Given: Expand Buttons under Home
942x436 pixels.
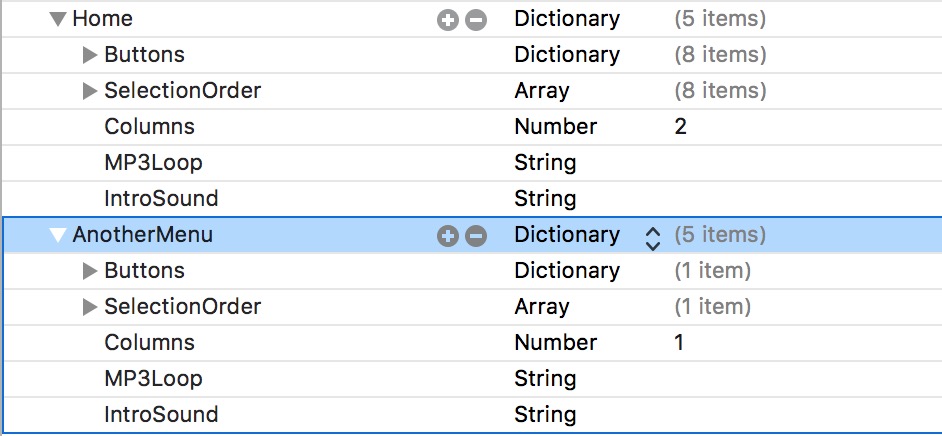Looking at the screenshot, I should [x=90, y=55].
